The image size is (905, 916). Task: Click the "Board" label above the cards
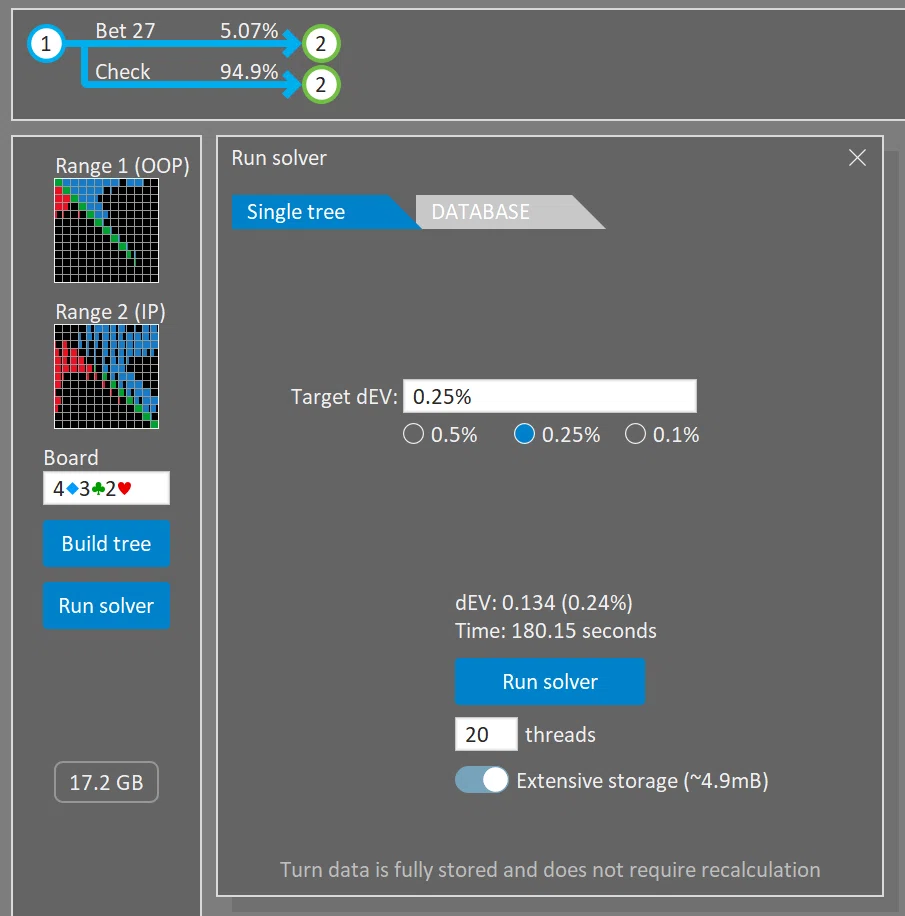point(71,457)
